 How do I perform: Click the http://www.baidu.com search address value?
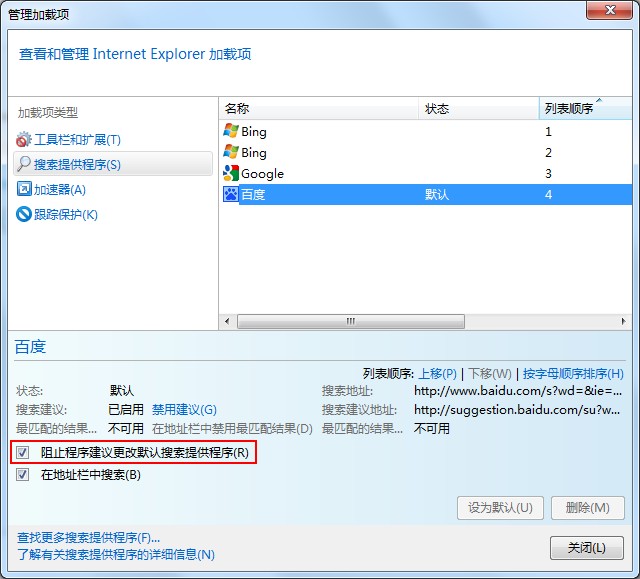coord(518,391)
